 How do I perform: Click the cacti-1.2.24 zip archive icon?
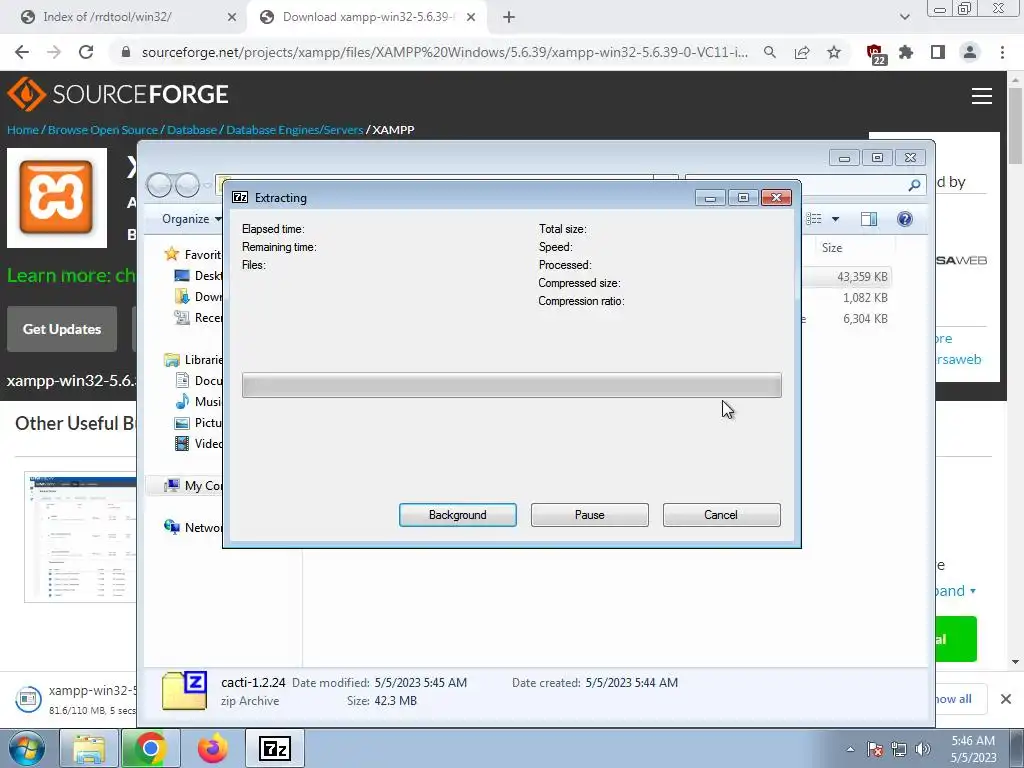(x=184, y=690)
